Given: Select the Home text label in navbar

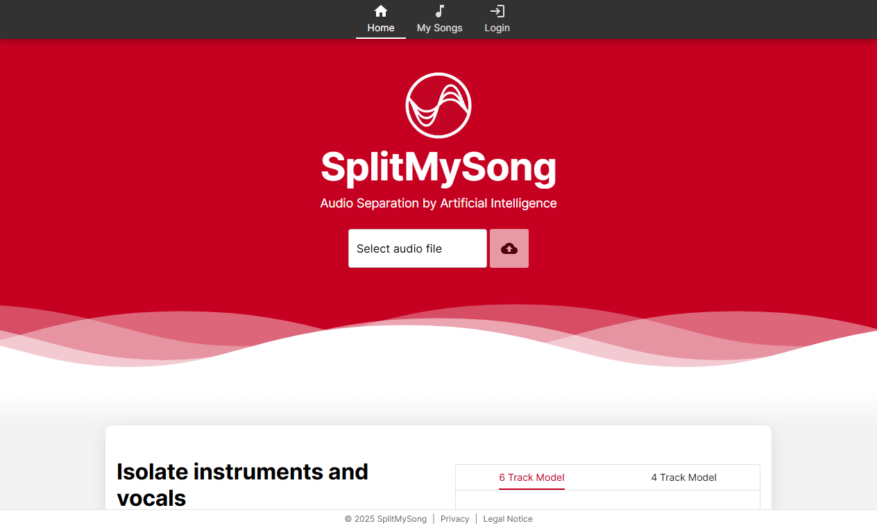Looking at the screenshot, I should pos(380,28).
